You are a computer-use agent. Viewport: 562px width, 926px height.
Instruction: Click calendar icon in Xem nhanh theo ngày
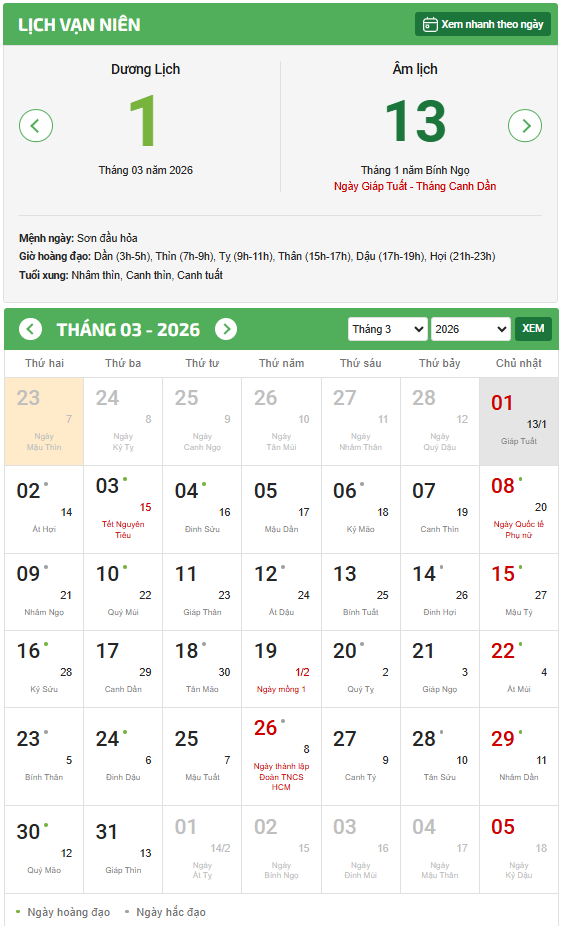point(430,24)
